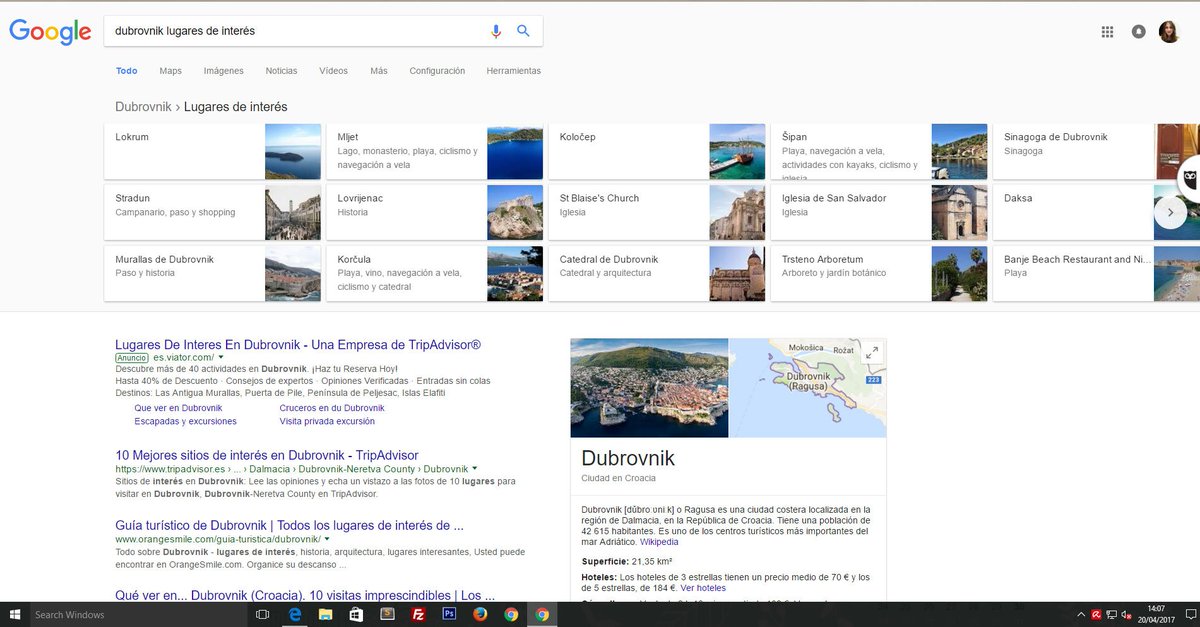The width and height of the screenshot is (1200, 627).
Task: Show next places with carousel arrow
Action: 1170,212
